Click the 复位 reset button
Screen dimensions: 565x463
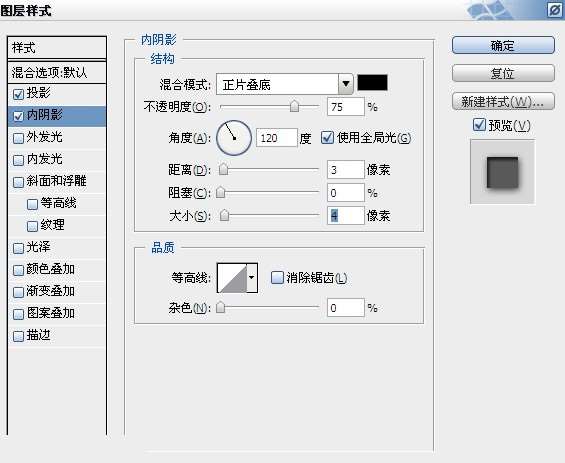coord(503,74)
